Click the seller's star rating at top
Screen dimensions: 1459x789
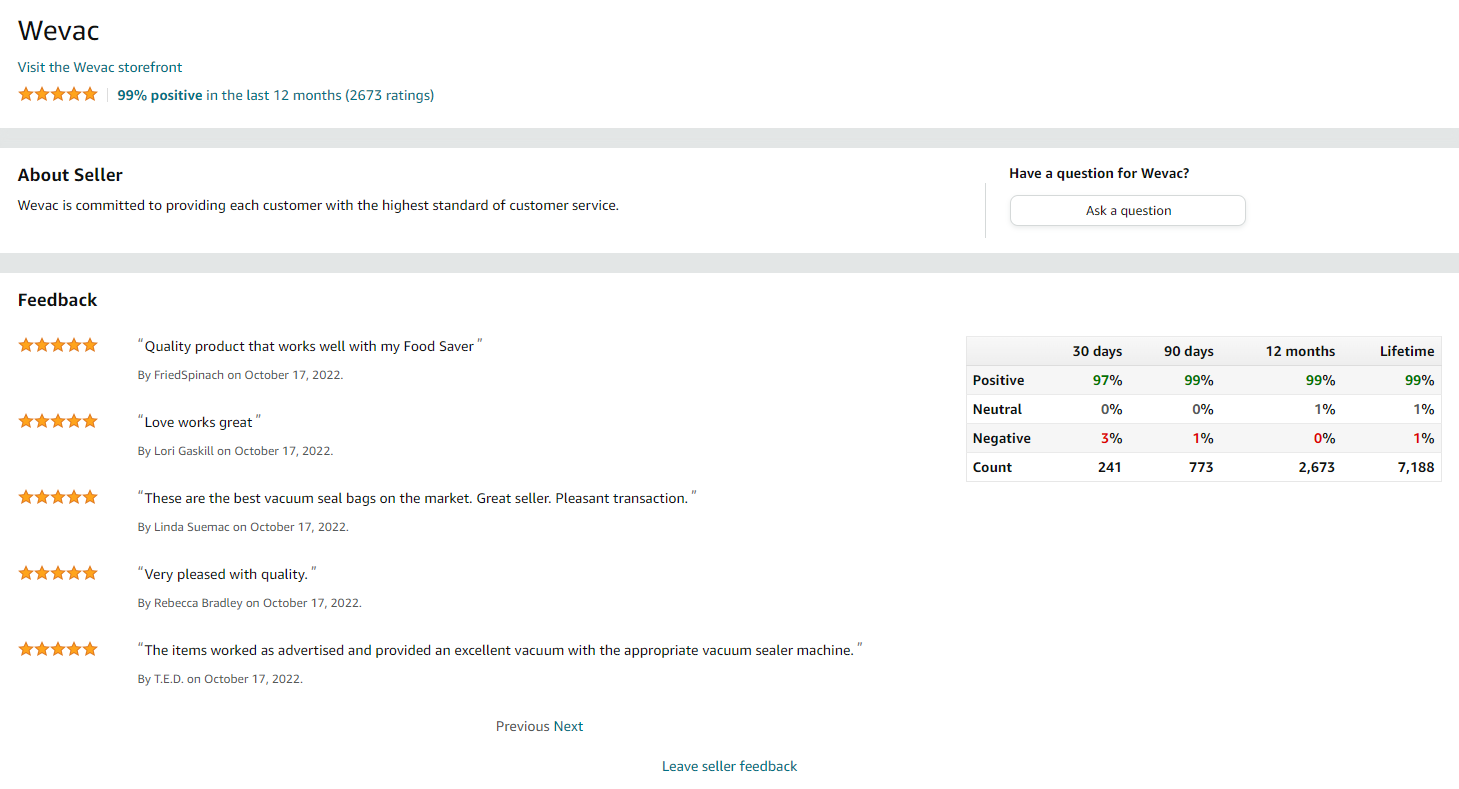(x=58, y=95)
